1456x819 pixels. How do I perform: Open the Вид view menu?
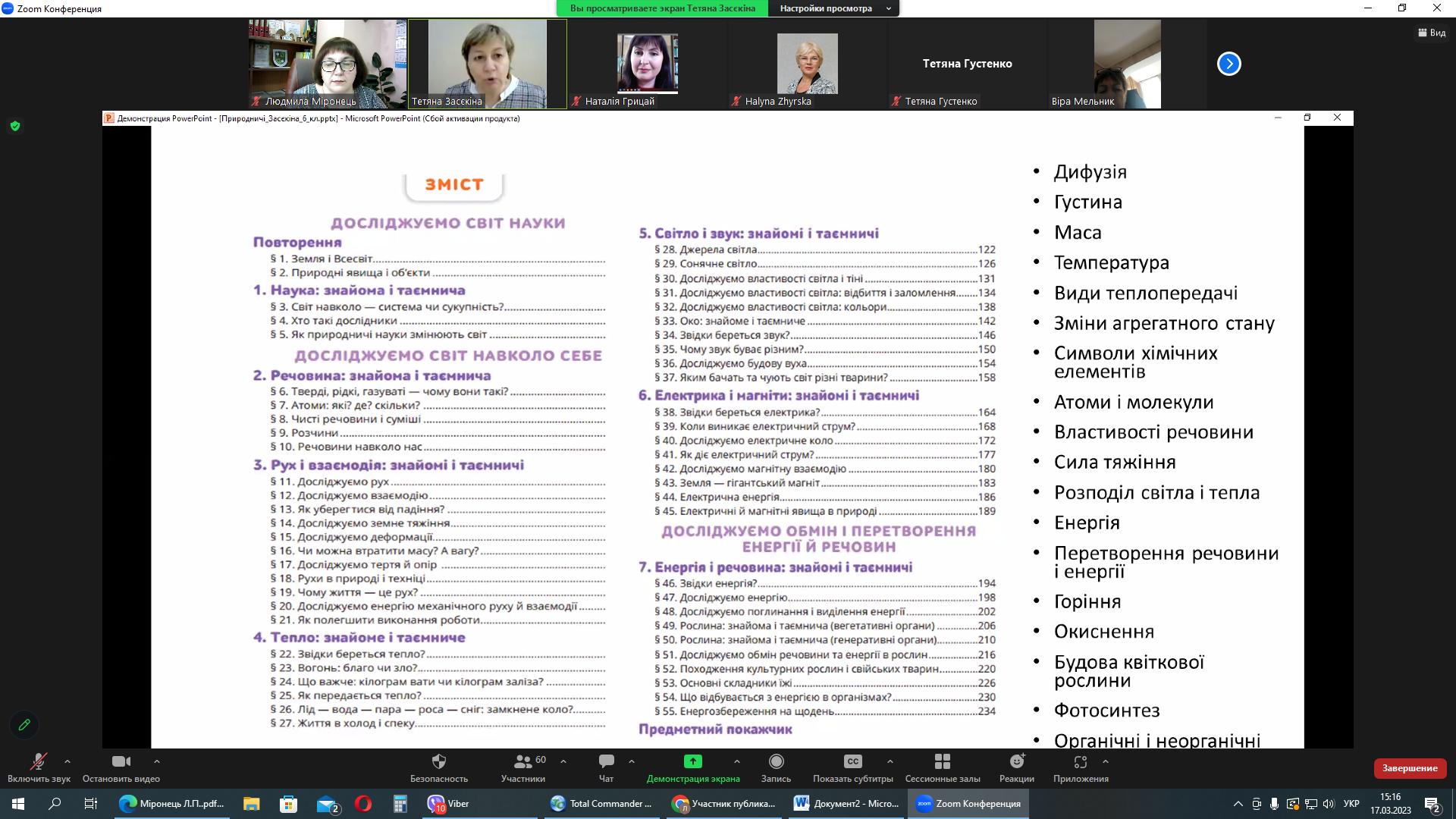(1431, 33)
